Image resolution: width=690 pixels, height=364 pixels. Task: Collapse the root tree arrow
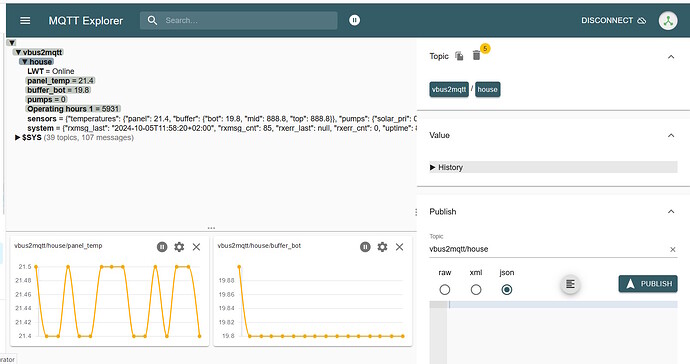pyautogui.click(x=12, y=43)
